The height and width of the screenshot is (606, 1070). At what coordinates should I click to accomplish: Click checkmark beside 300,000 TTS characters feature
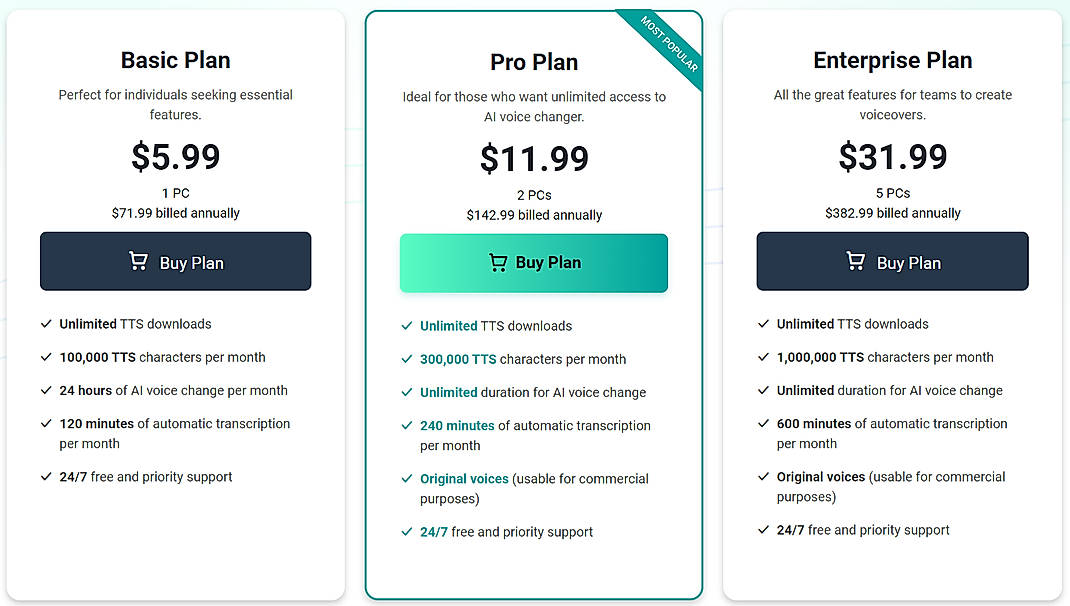pos(405,358)
